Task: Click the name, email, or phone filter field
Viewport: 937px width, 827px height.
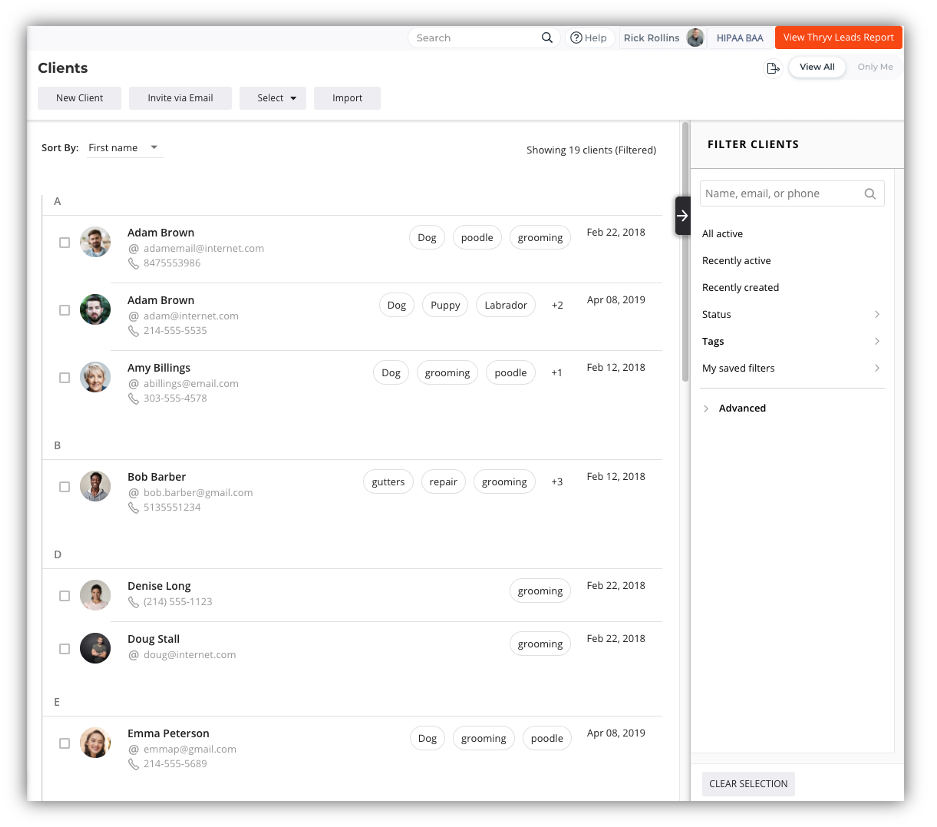Action: [x=780, y=193]
